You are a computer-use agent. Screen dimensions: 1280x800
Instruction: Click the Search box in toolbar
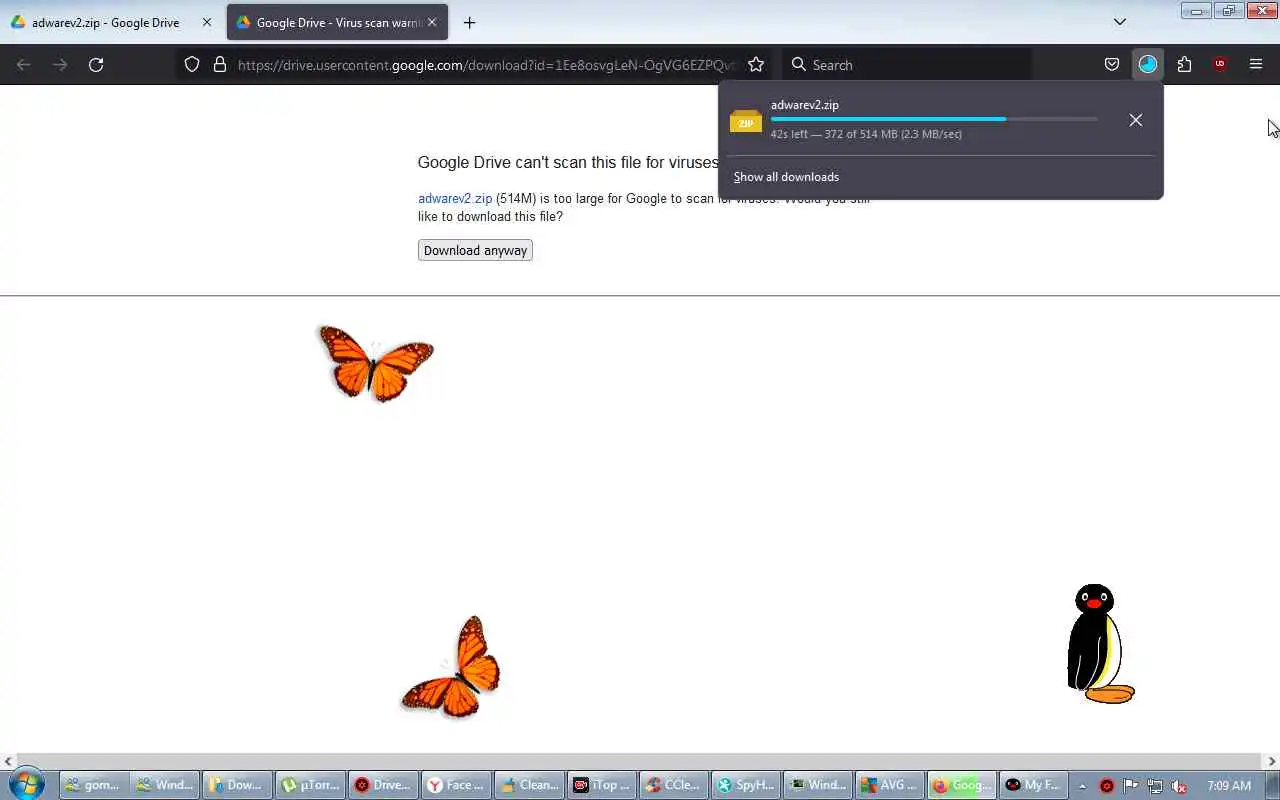point(907,65)
